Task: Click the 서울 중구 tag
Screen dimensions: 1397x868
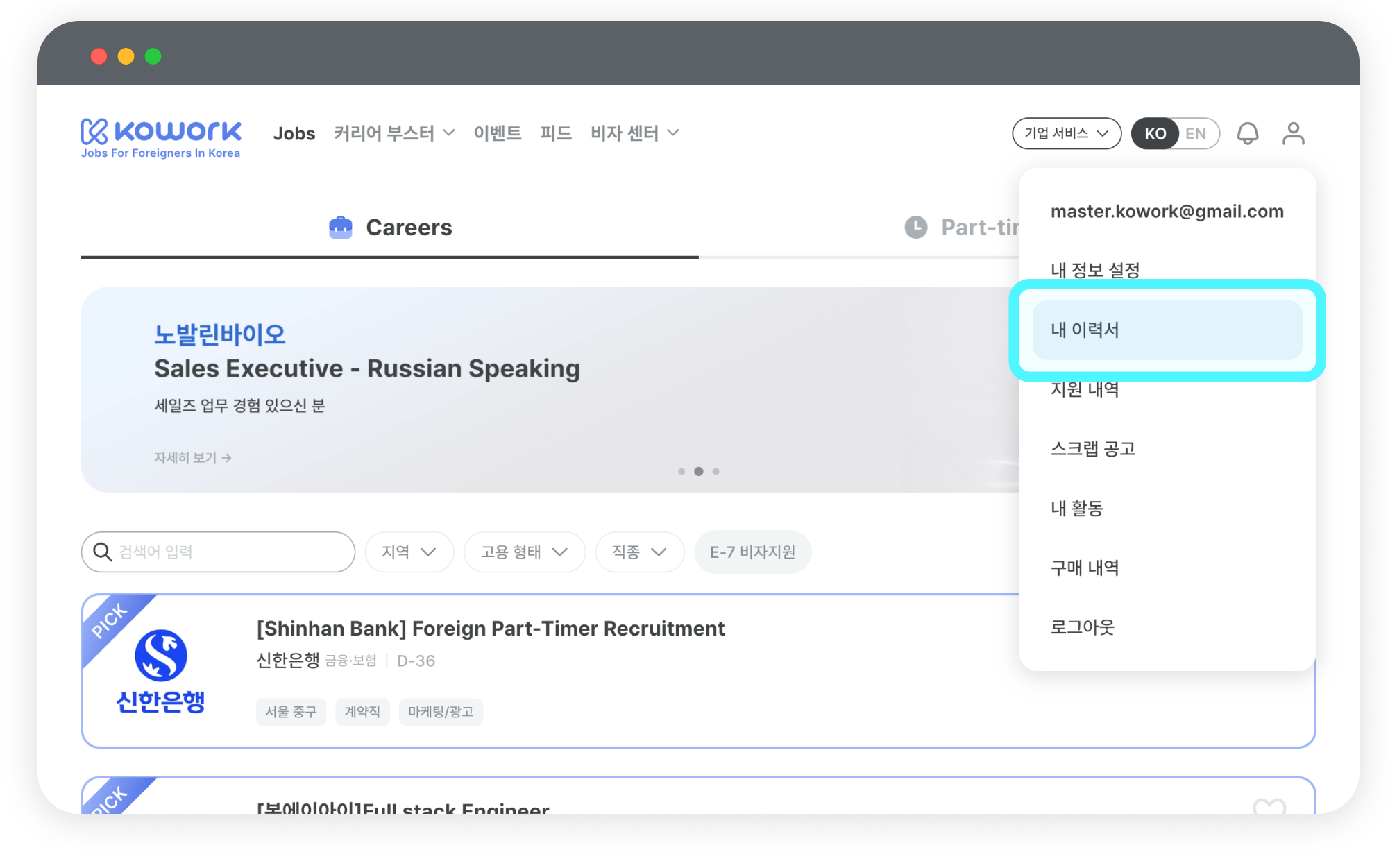Action: pos(291,712)
